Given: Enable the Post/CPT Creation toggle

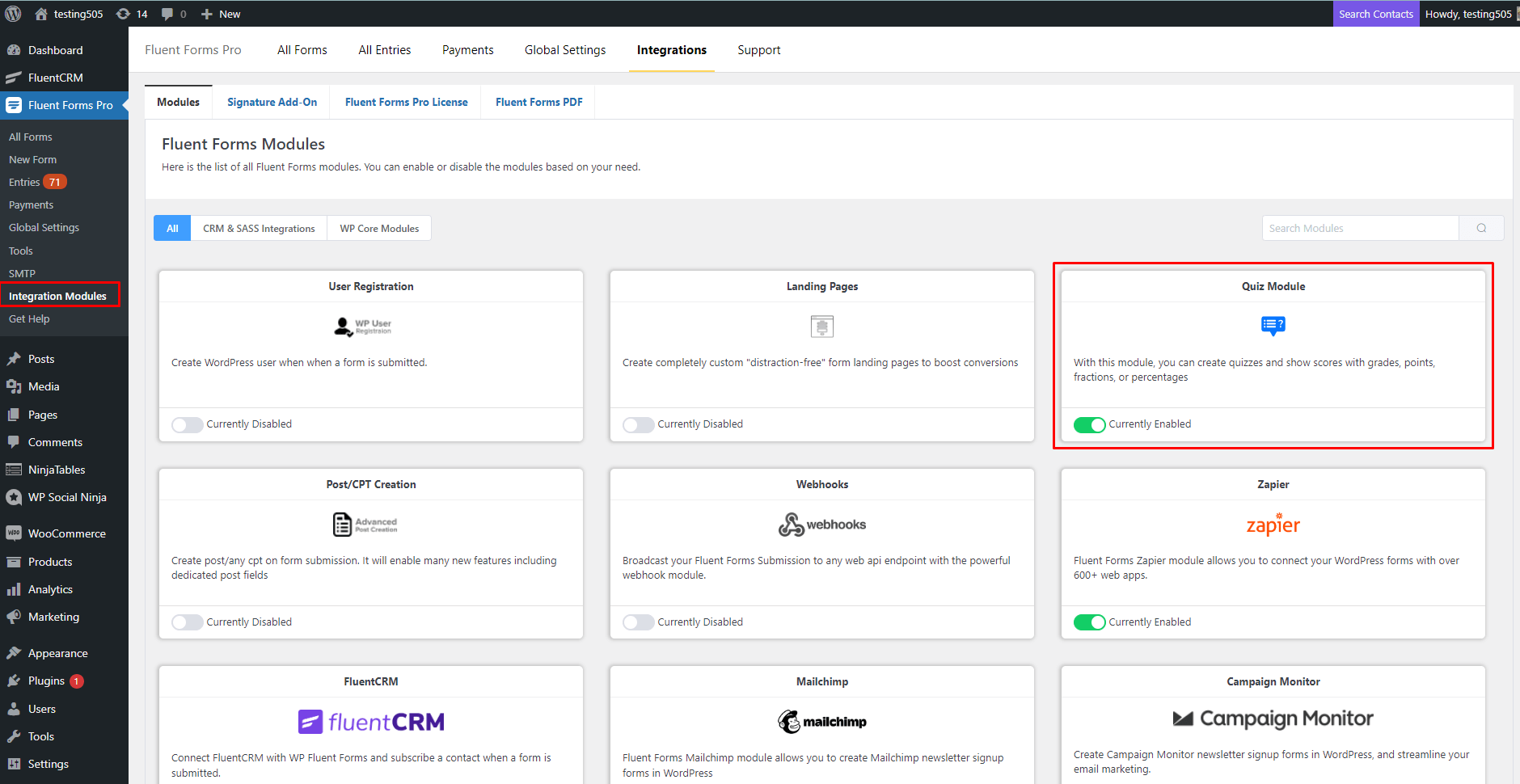Looking at the screenshot, I should (188, 622).
